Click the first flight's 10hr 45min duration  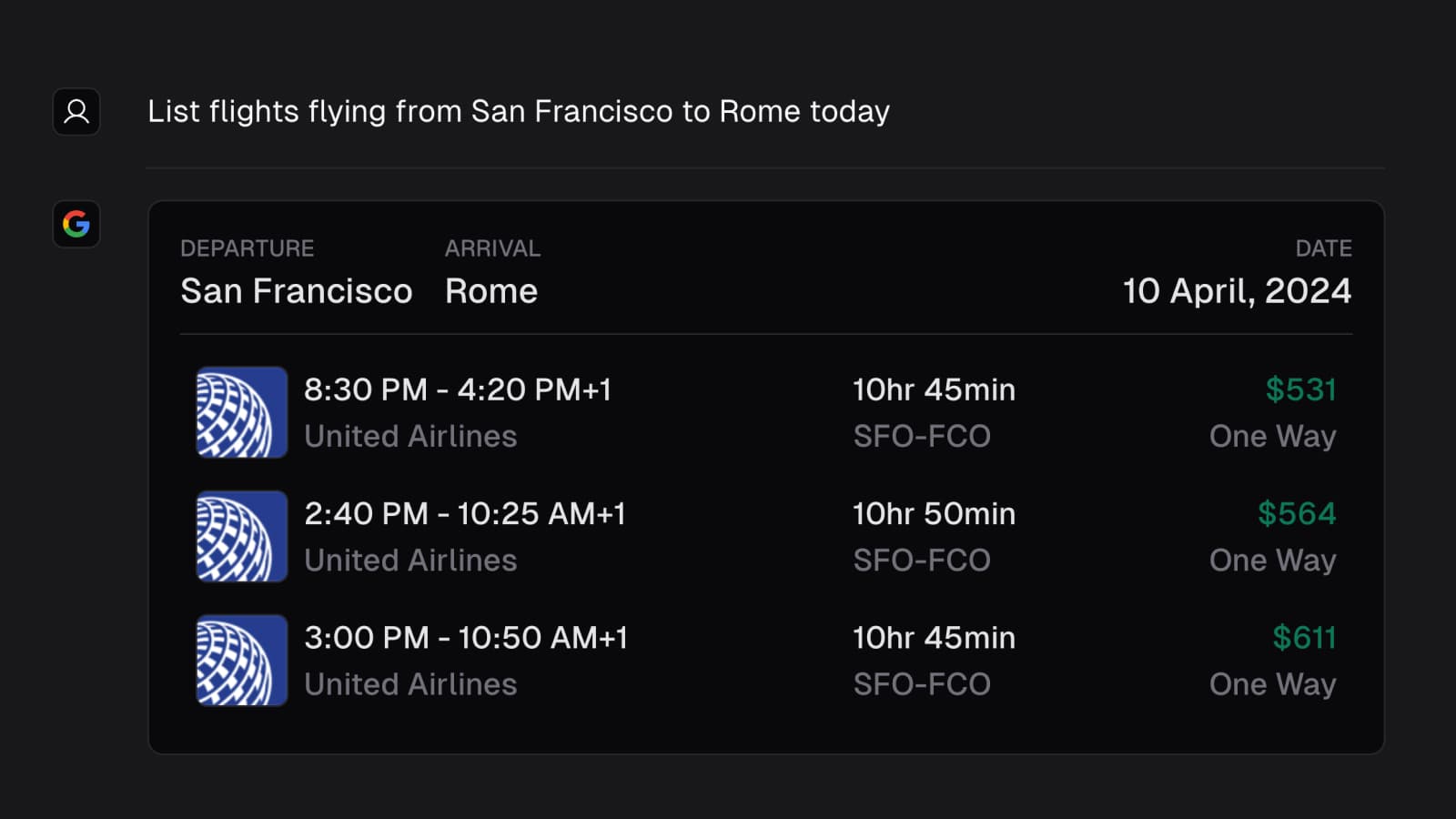[934, 390]
